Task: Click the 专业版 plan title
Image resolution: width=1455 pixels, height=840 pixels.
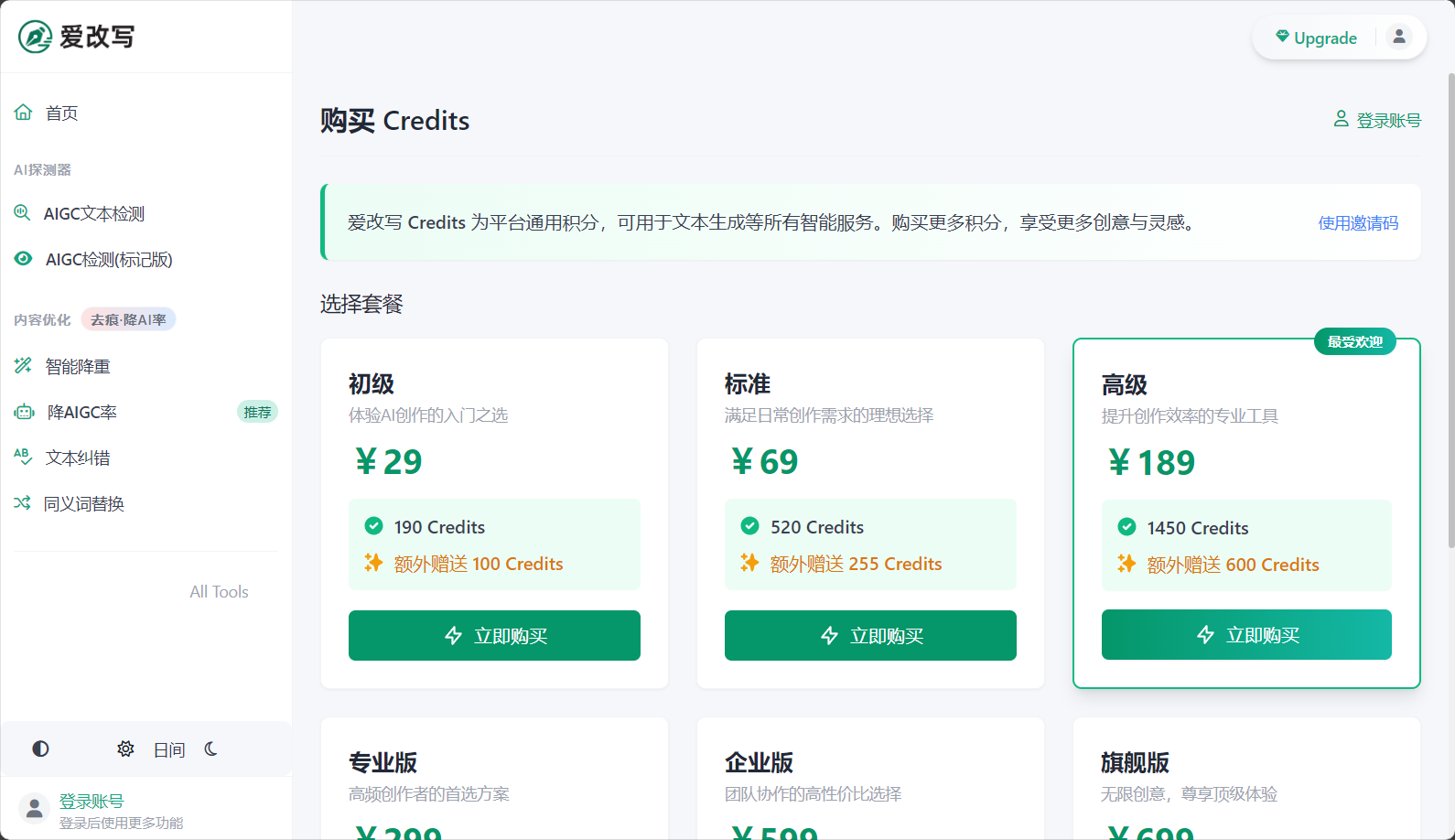Action: (383, 762)
